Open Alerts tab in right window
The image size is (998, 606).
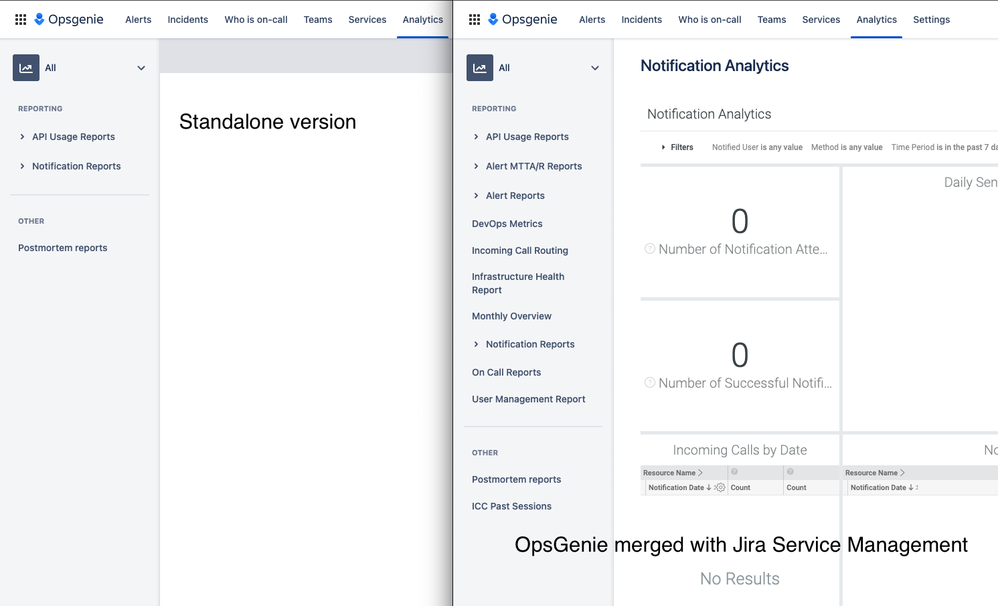592,20
